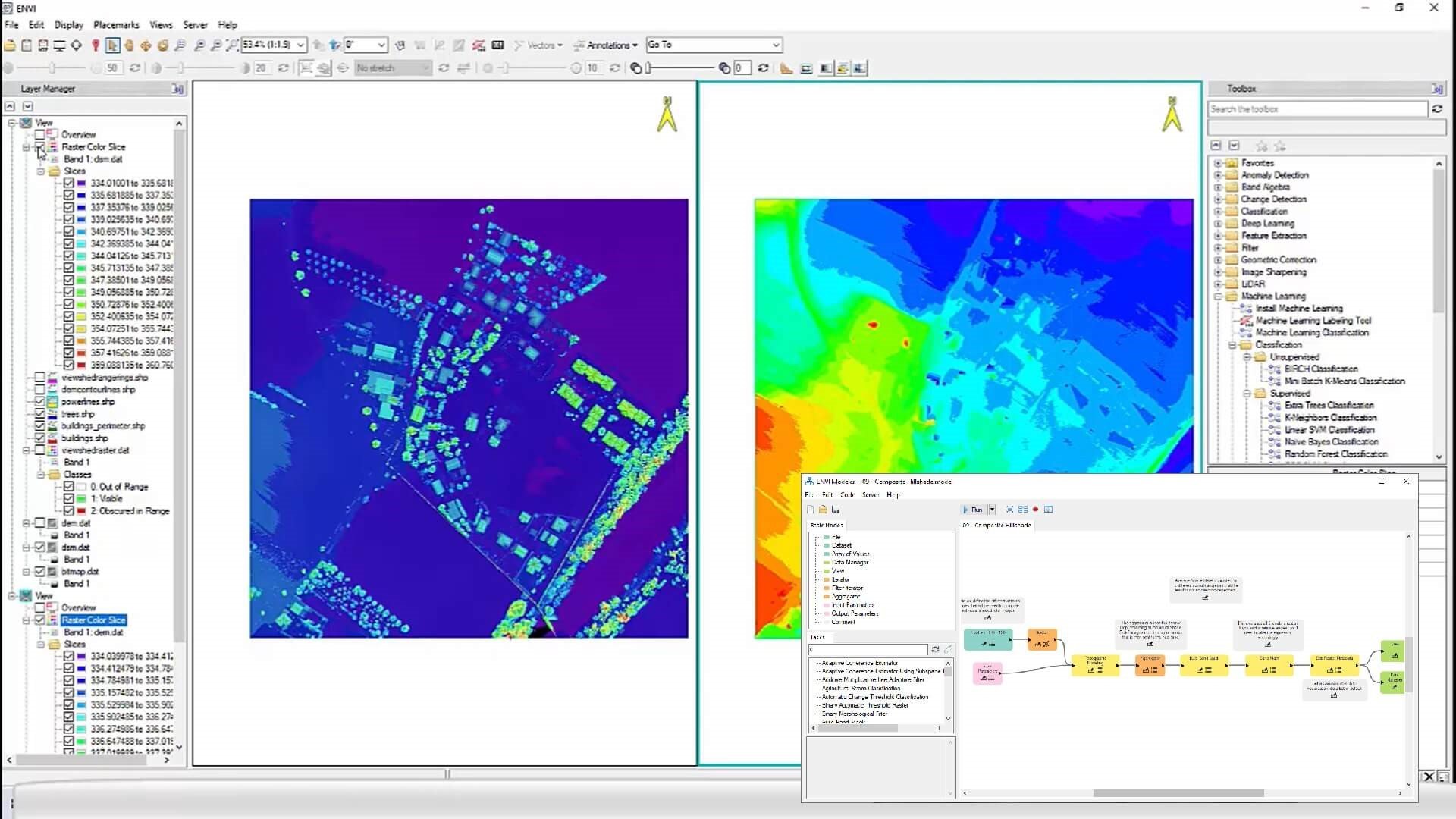
Task: Open the zoom percentage dropdown
Action: [300, 45]
